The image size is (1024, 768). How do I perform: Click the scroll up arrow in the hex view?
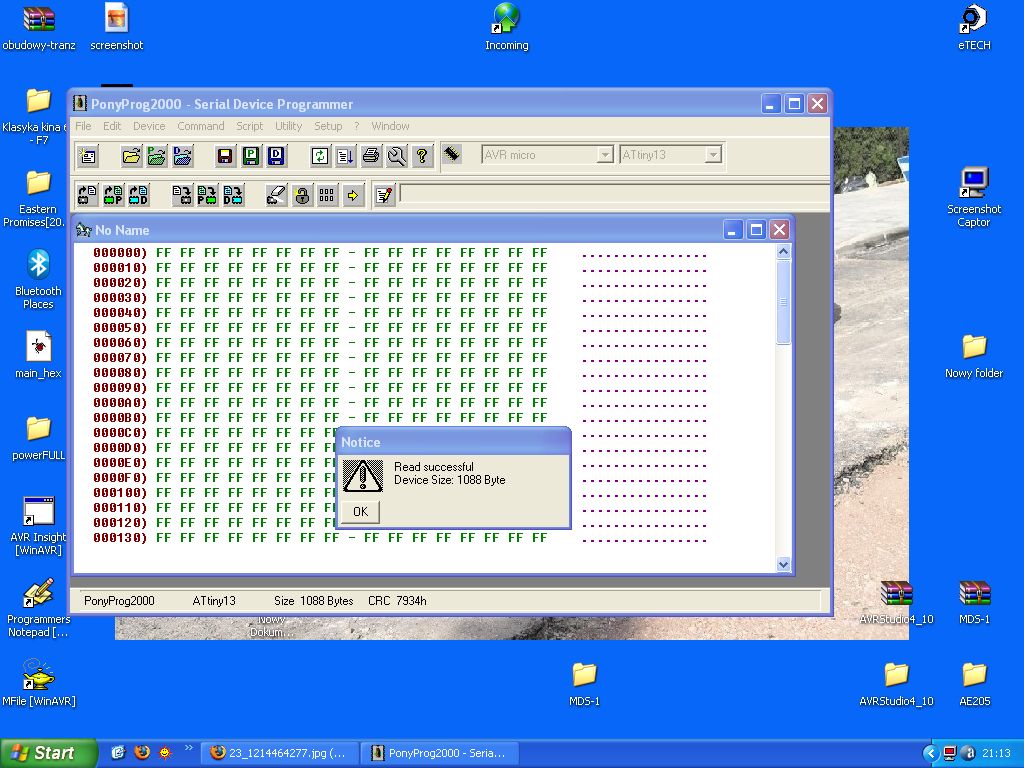coord(784,251)
